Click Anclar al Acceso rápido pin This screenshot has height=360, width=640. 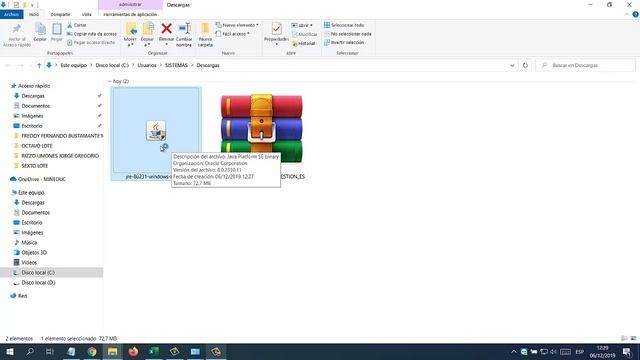click(17, 29)
